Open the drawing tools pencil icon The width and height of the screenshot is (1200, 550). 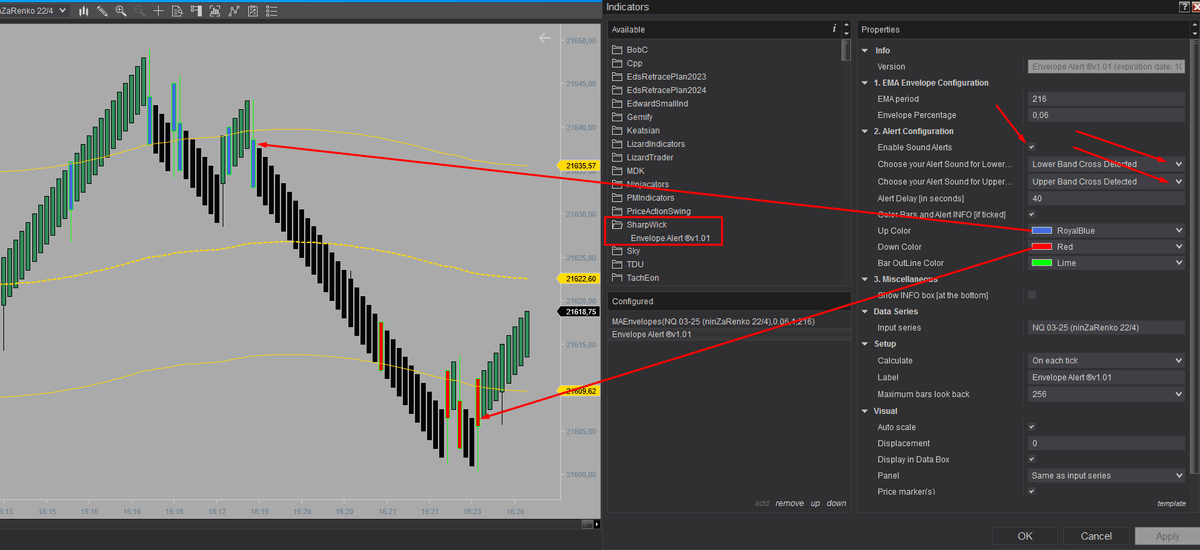click(x=102, y=11)
